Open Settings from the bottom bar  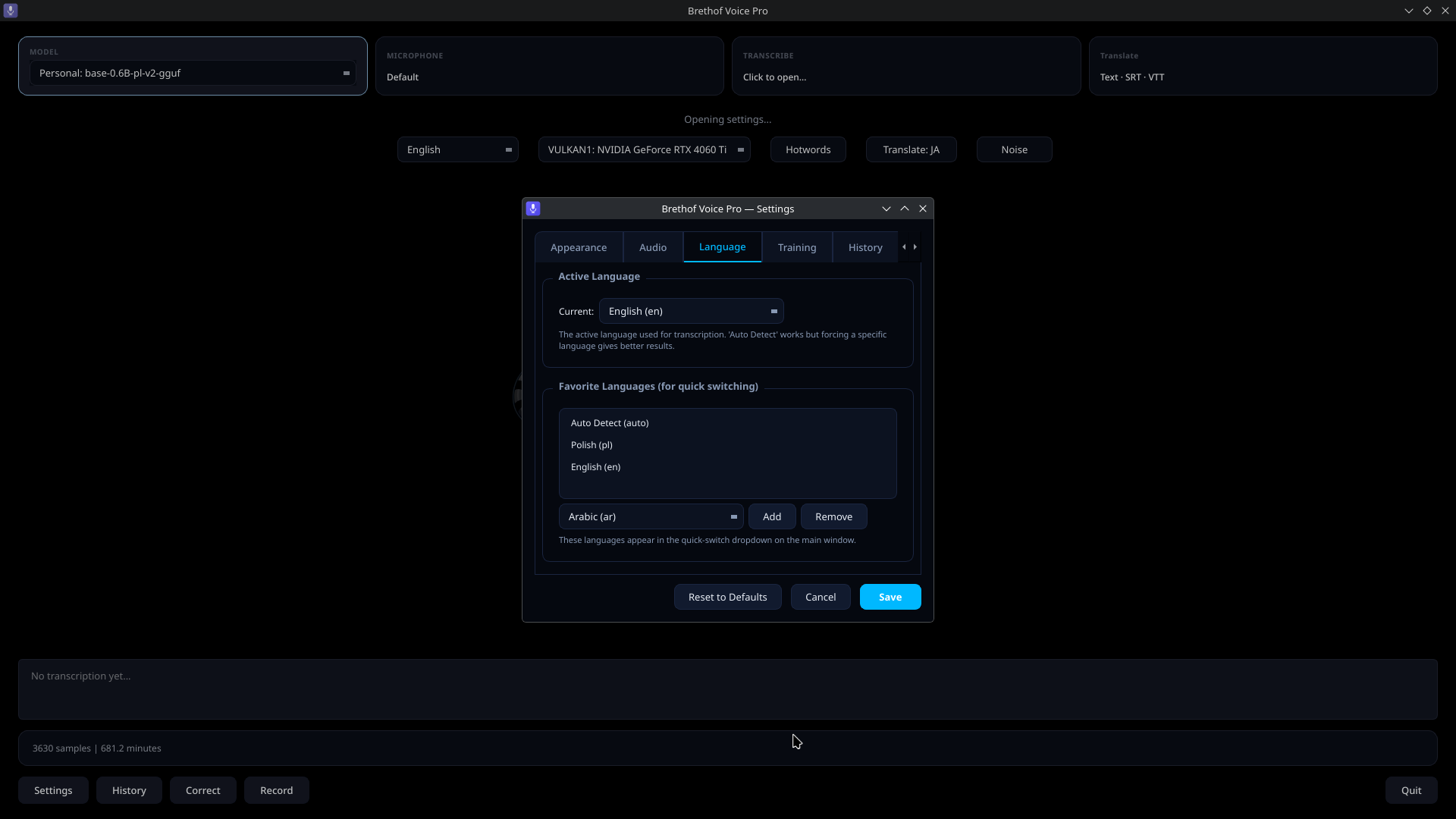53,790
